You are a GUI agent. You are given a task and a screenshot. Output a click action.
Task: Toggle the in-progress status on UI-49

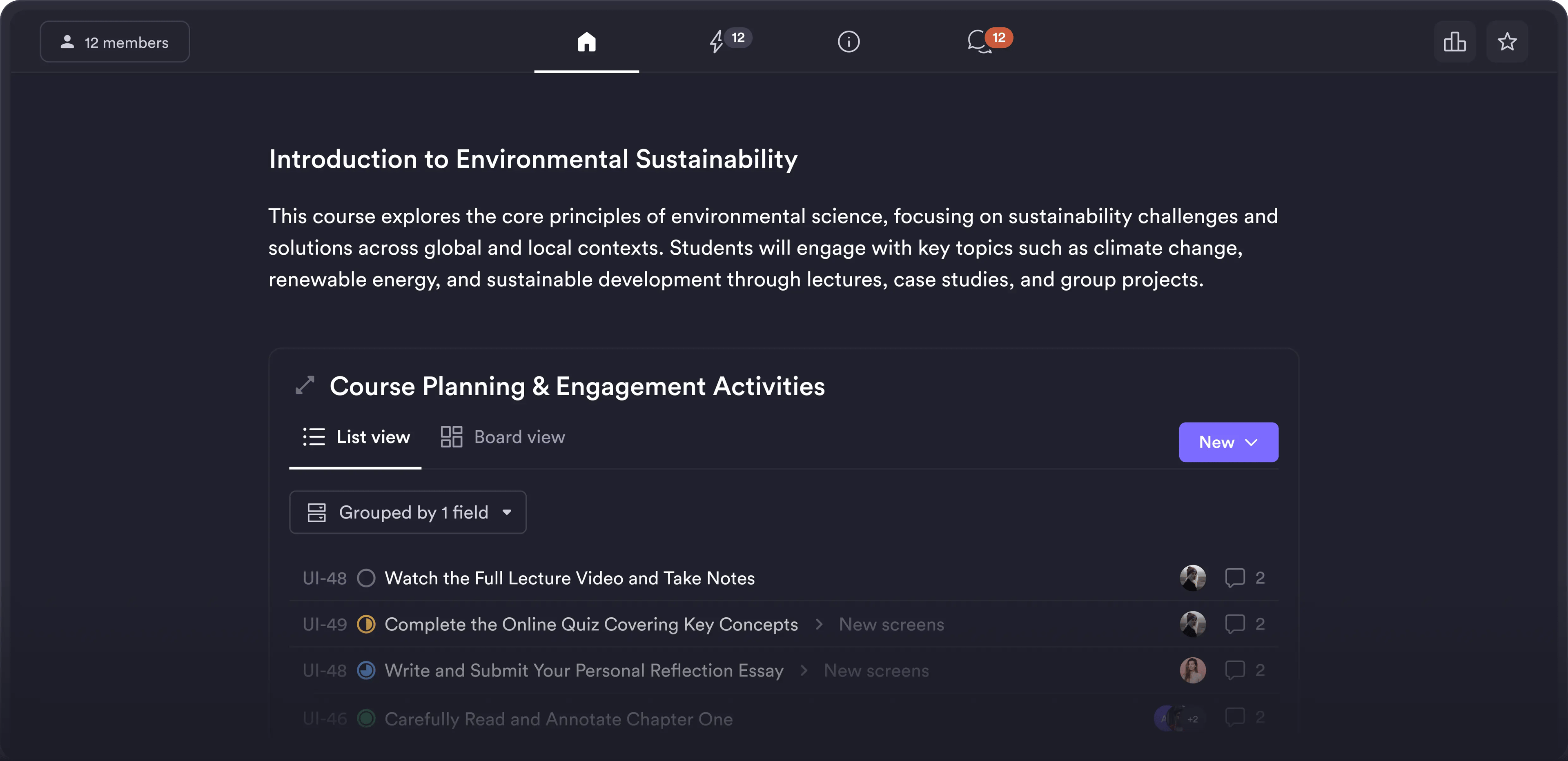coord(366,624)
